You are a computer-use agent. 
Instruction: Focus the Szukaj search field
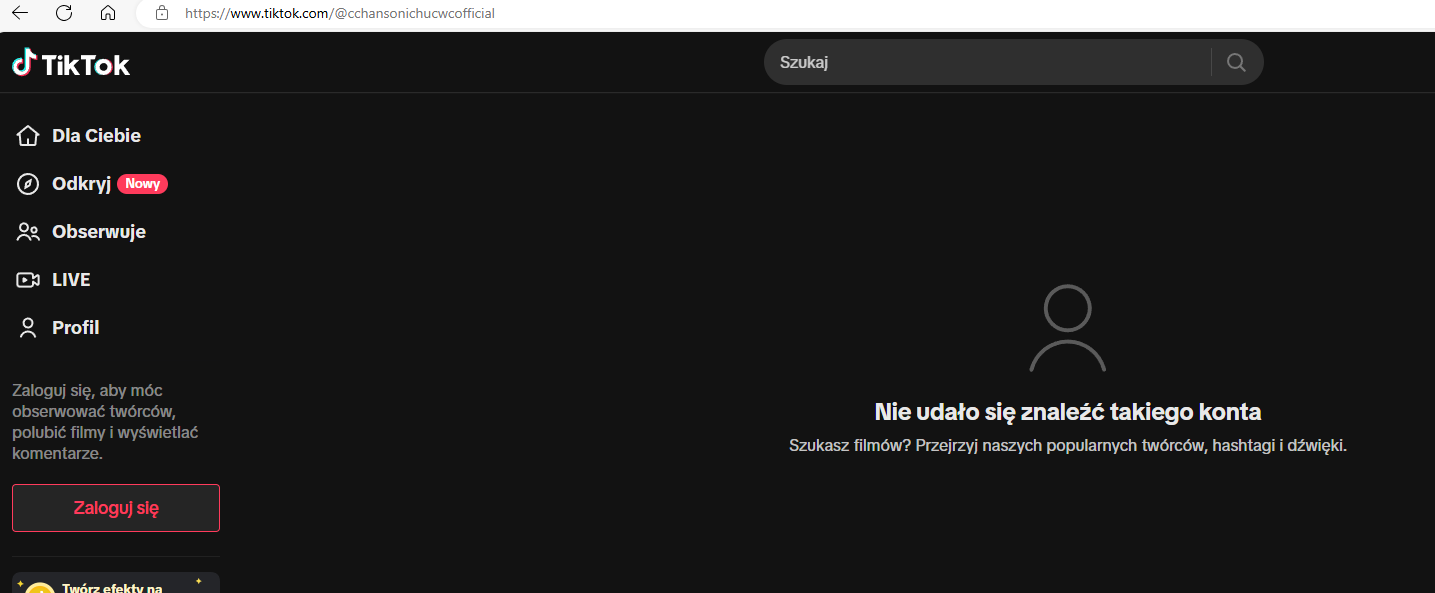988,62
